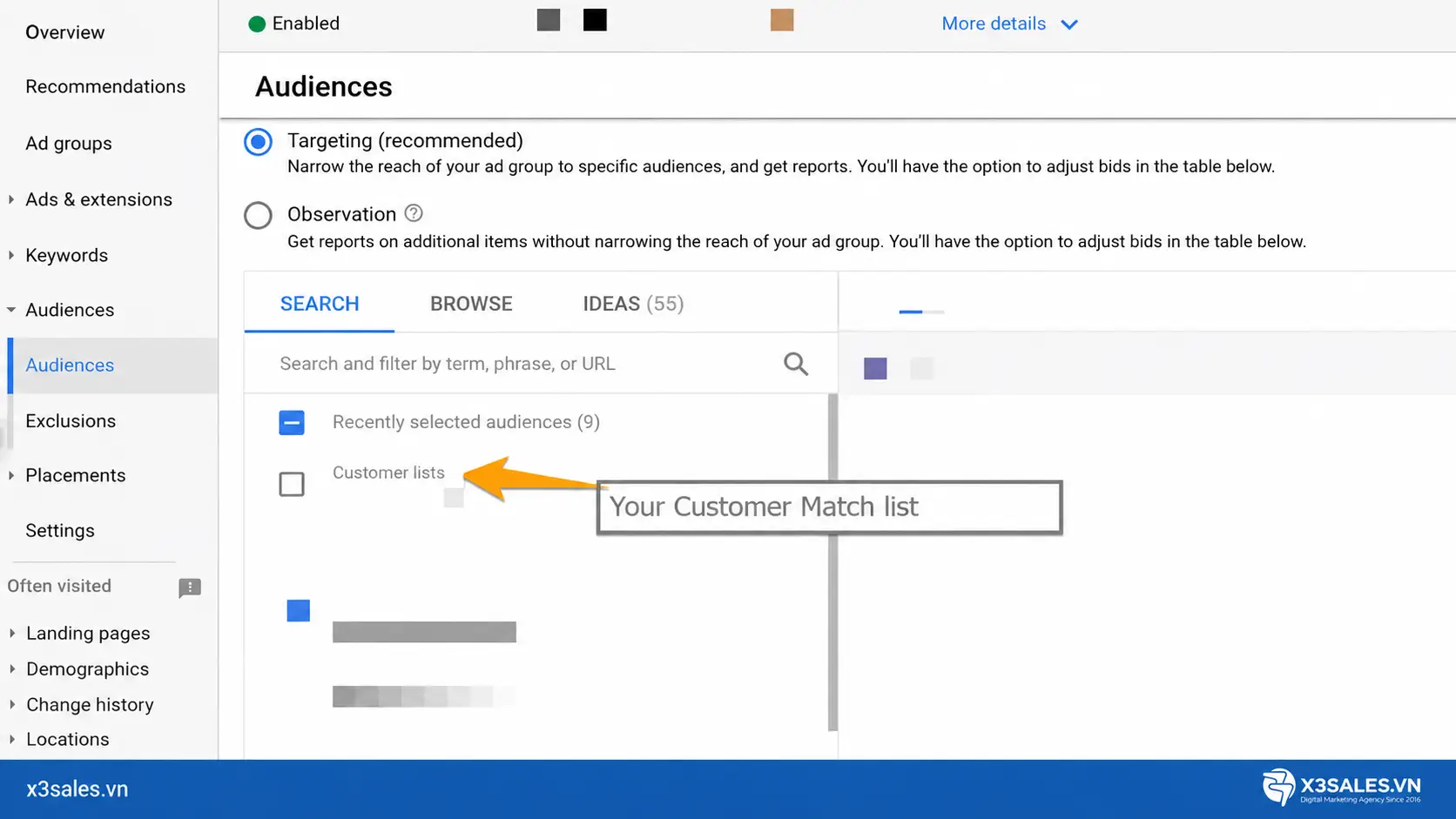Image resolution: width=1456 pixels, height=819 pixels.
Task: Select the Observation radio button
Action: click(x=258, y=215)
